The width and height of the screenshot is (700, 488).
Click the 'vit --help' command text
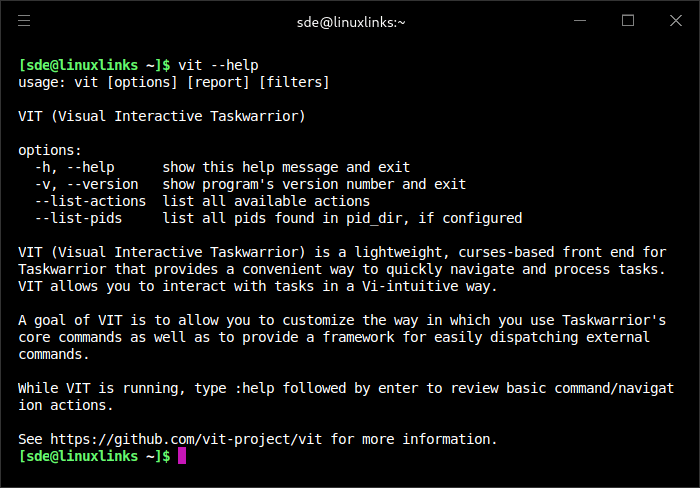[x=218, y=65]
